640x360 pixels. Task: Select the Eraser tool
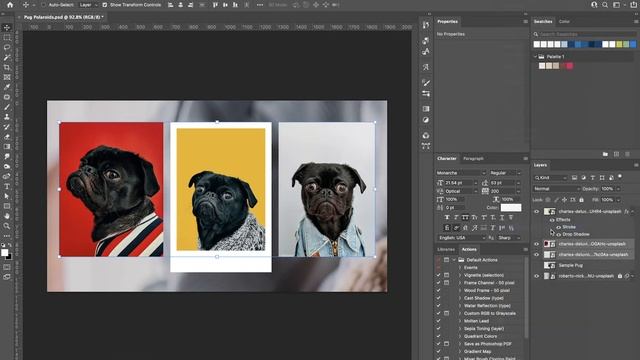[7, 137]
